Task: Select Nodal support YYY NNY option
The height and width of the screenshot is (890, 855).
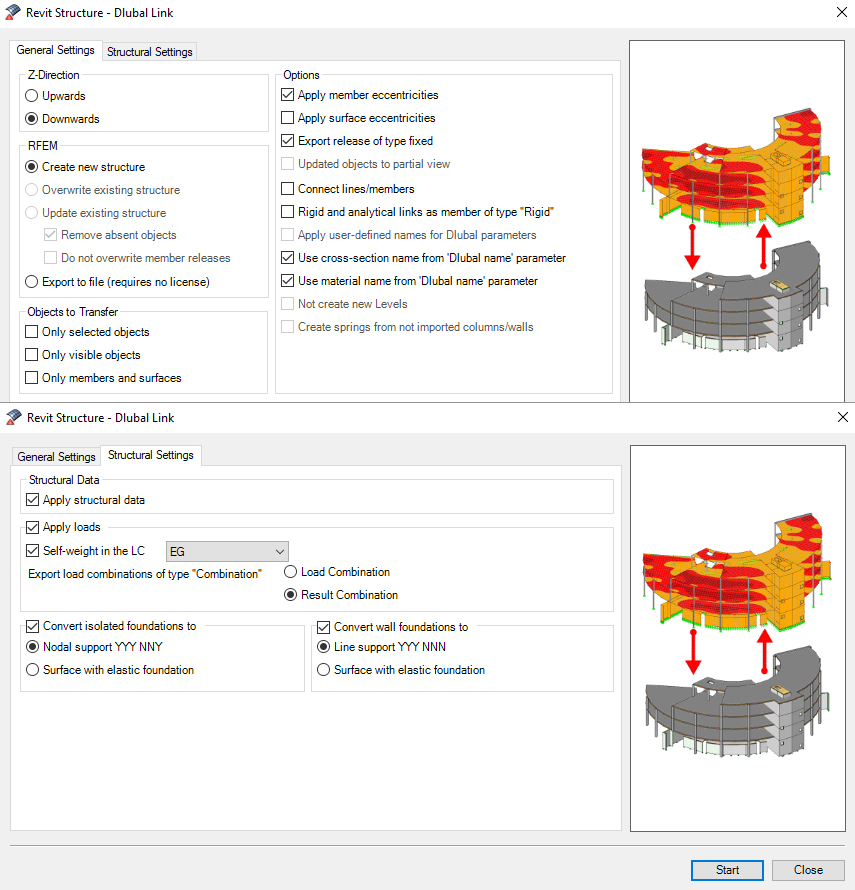Action: (x=33, y=646)
